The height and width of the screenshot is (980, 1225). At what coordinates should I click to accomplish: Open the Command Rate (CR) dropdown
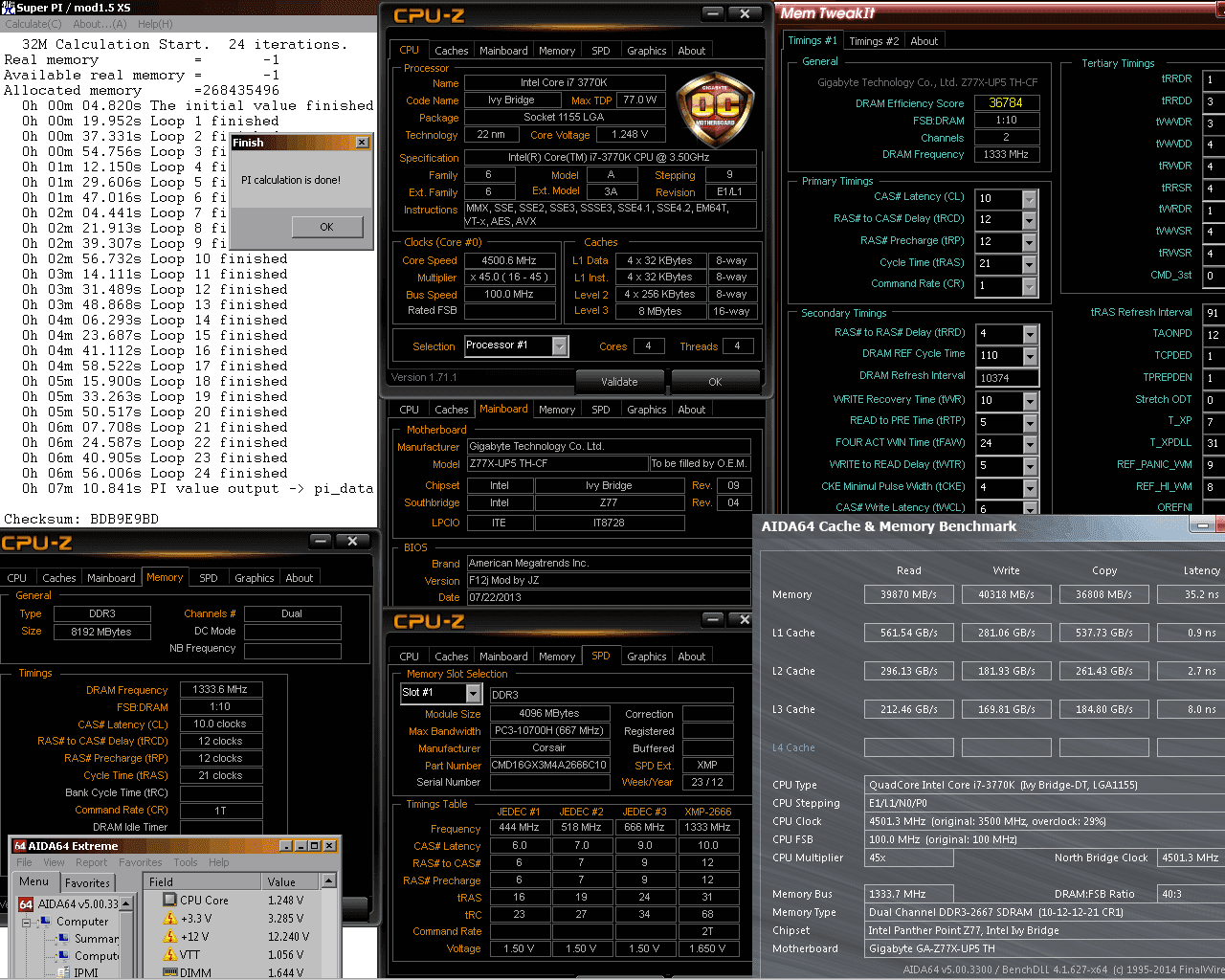1030,286
